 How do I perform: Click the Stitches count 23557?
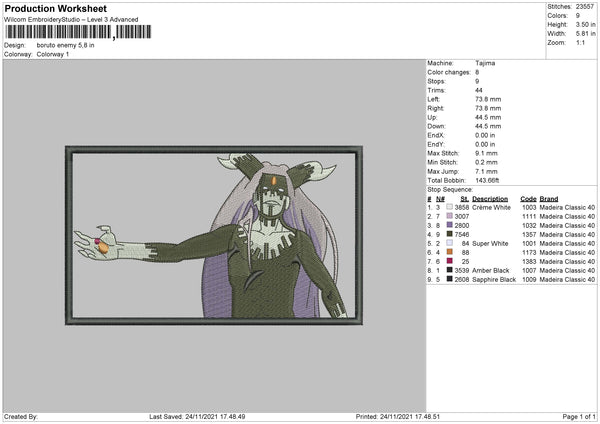point(585,7)
